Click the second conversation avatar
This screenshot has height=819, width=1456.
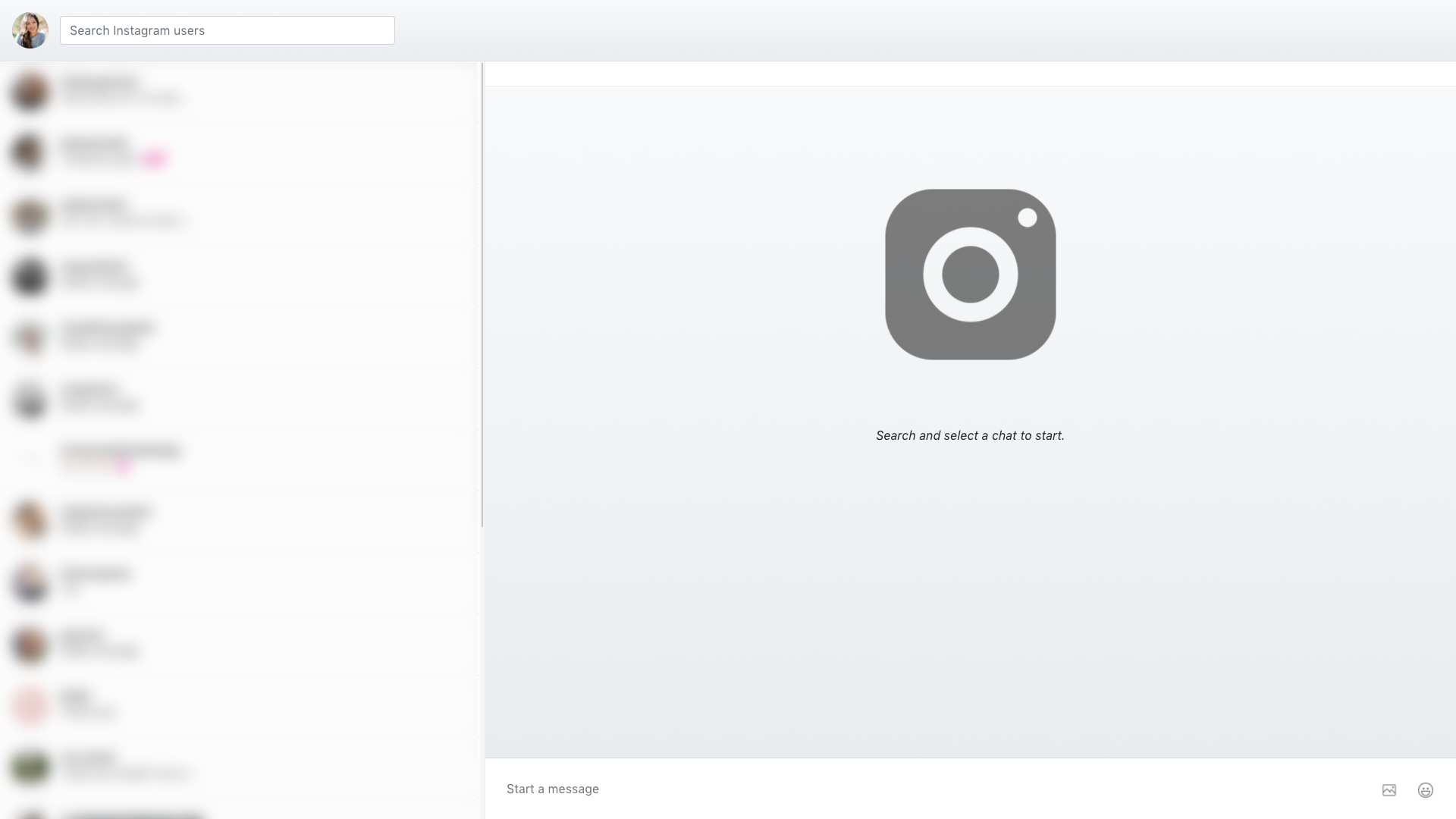(x=30, y=153)
